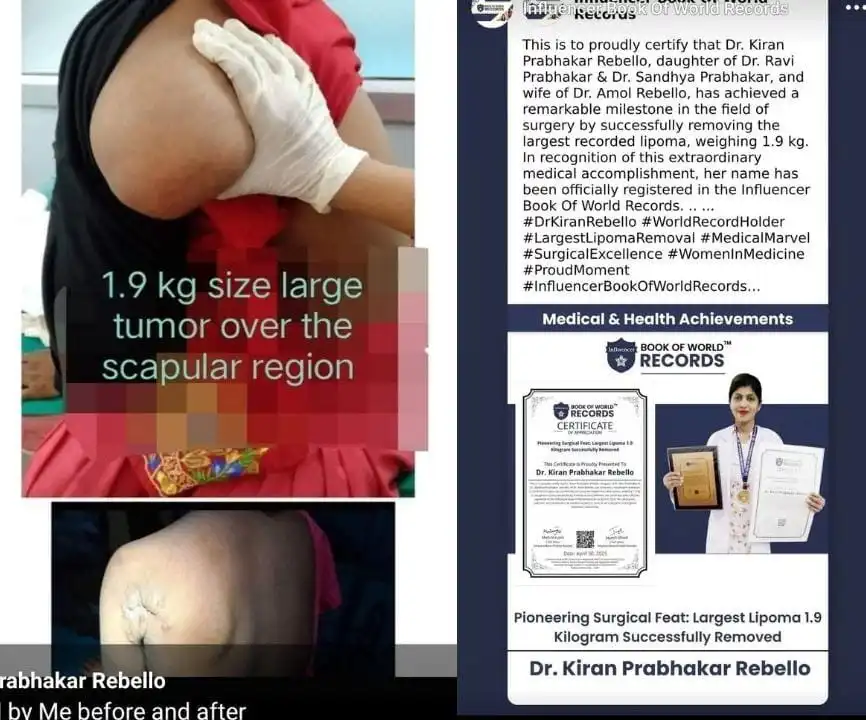Tap the Influencer logo beside Book Of World Records
866x720 pixels.
[x=620, y=350]
